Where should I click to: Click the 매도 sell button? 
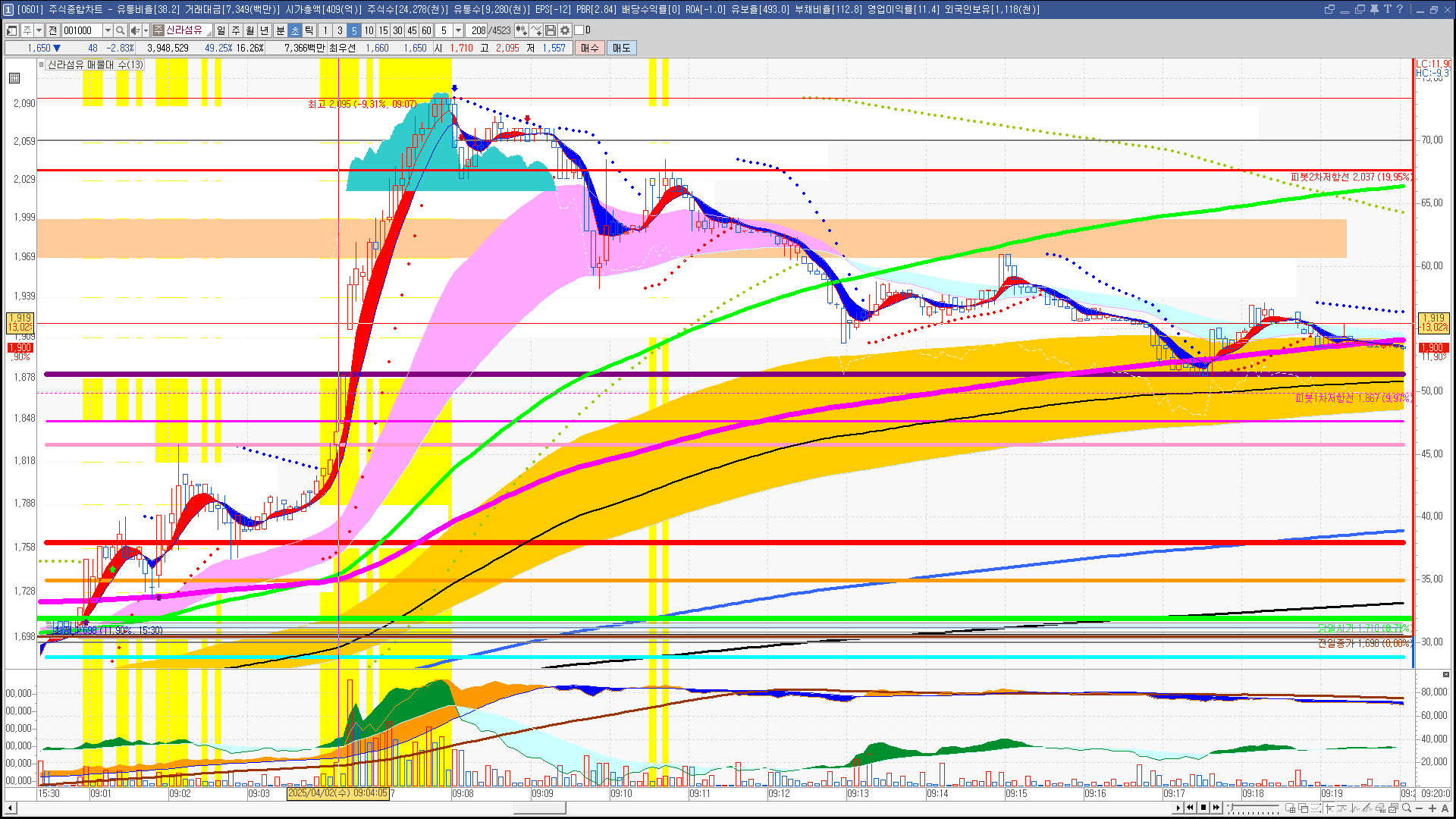[x=622, y=48]
